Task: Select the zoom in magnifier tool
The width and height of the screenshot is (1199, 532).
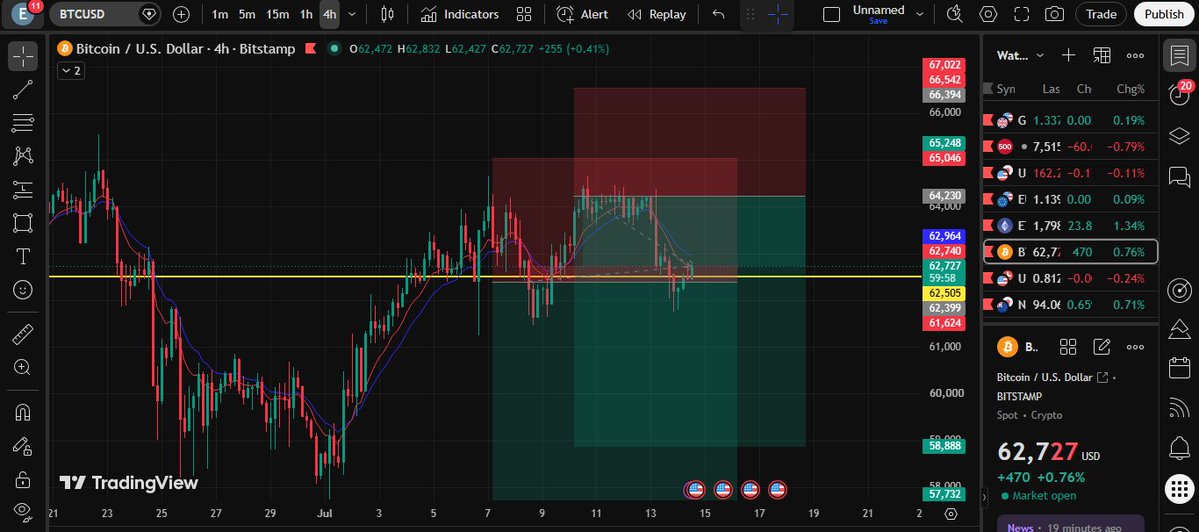Action: [x=23, y=368]
